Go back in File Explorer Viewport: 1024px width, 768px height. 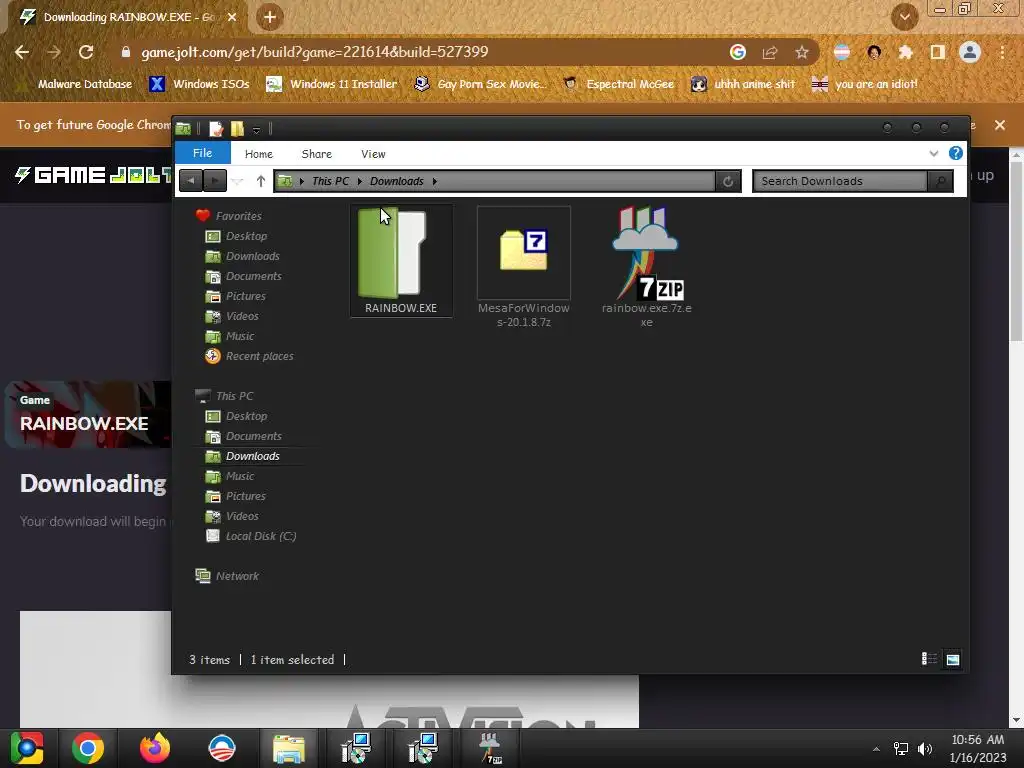191,181
